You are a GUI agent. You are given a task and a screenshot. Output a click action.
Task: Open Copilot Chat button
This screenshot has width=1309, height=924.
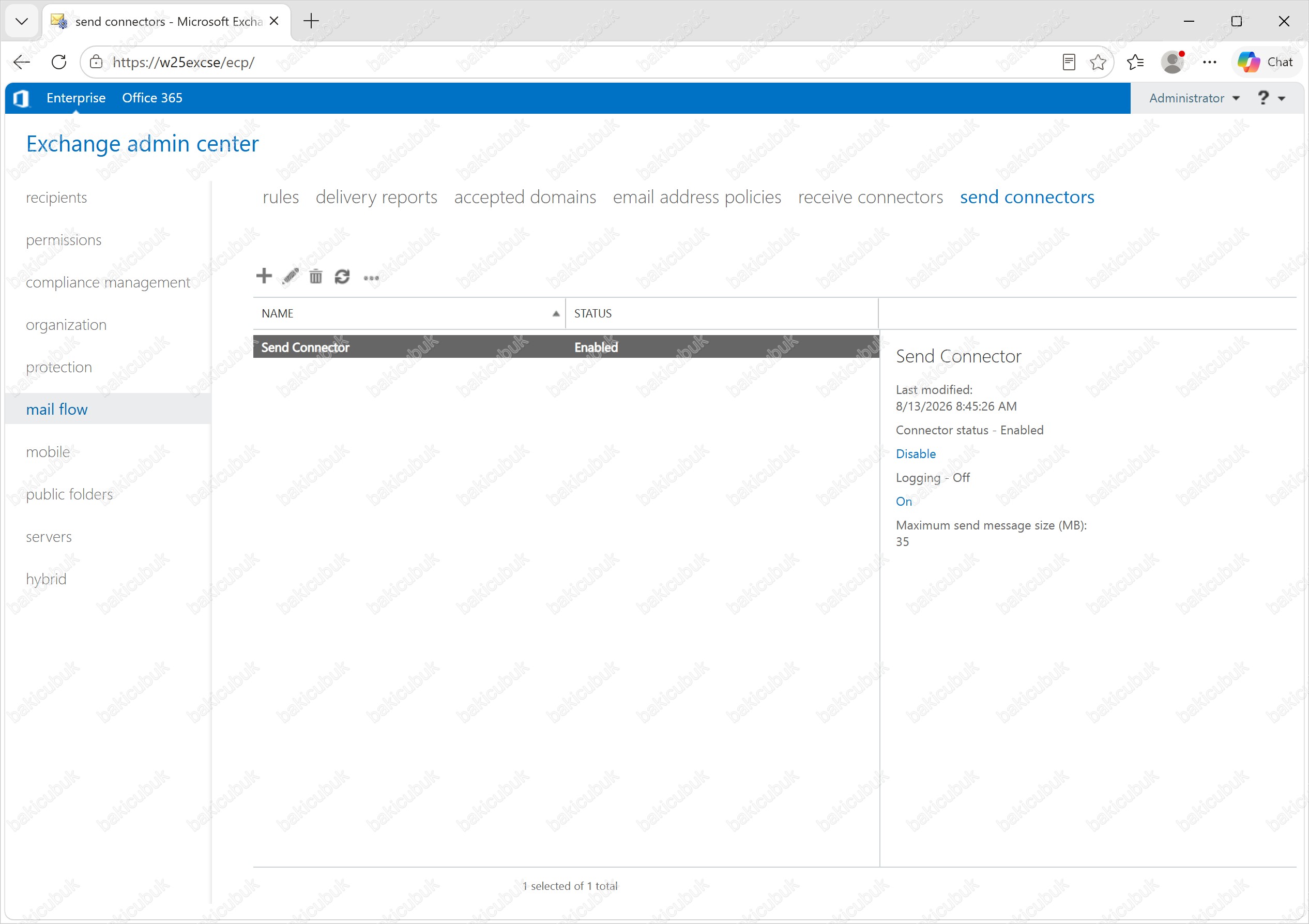click(x=1266, y=62)
